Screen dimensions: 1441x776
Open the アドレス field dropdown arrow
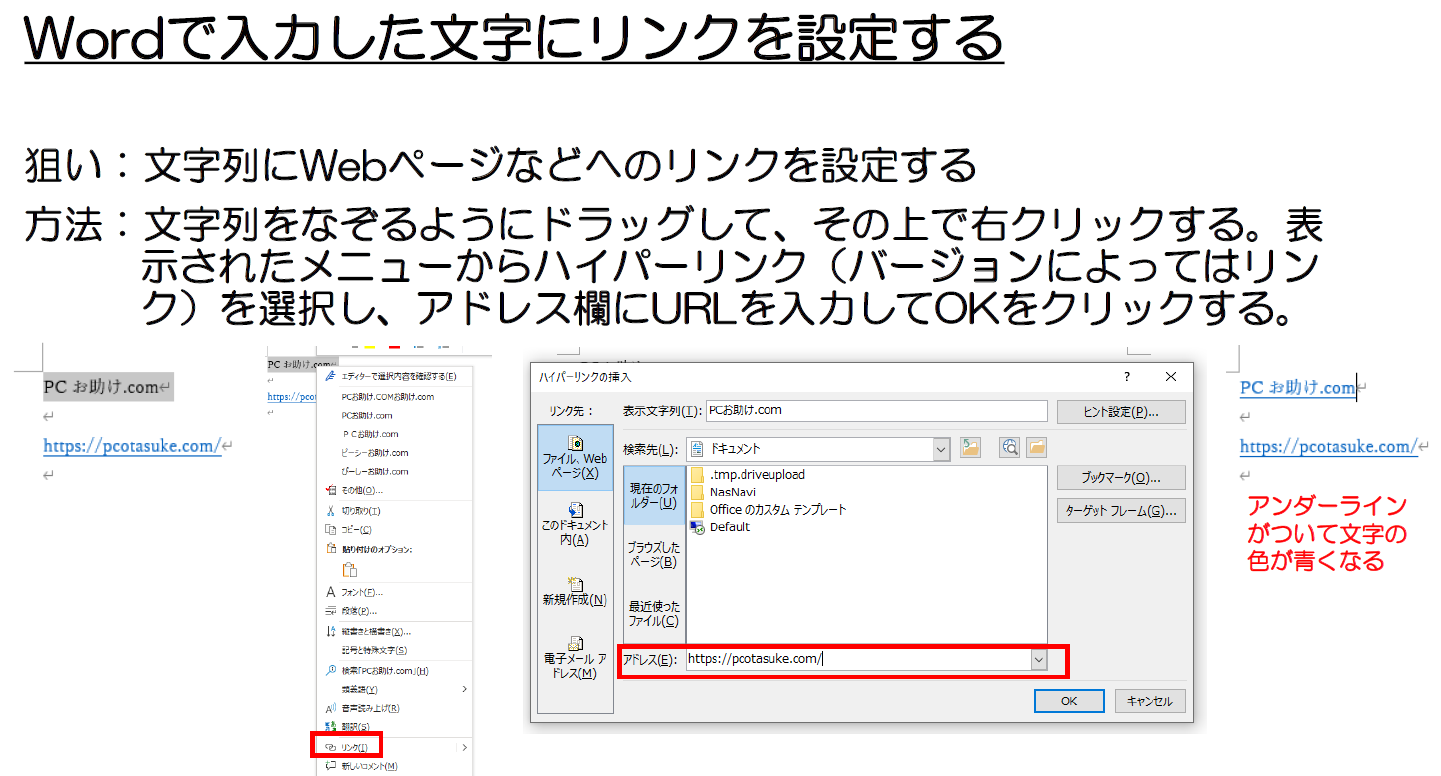(1038, 659)
